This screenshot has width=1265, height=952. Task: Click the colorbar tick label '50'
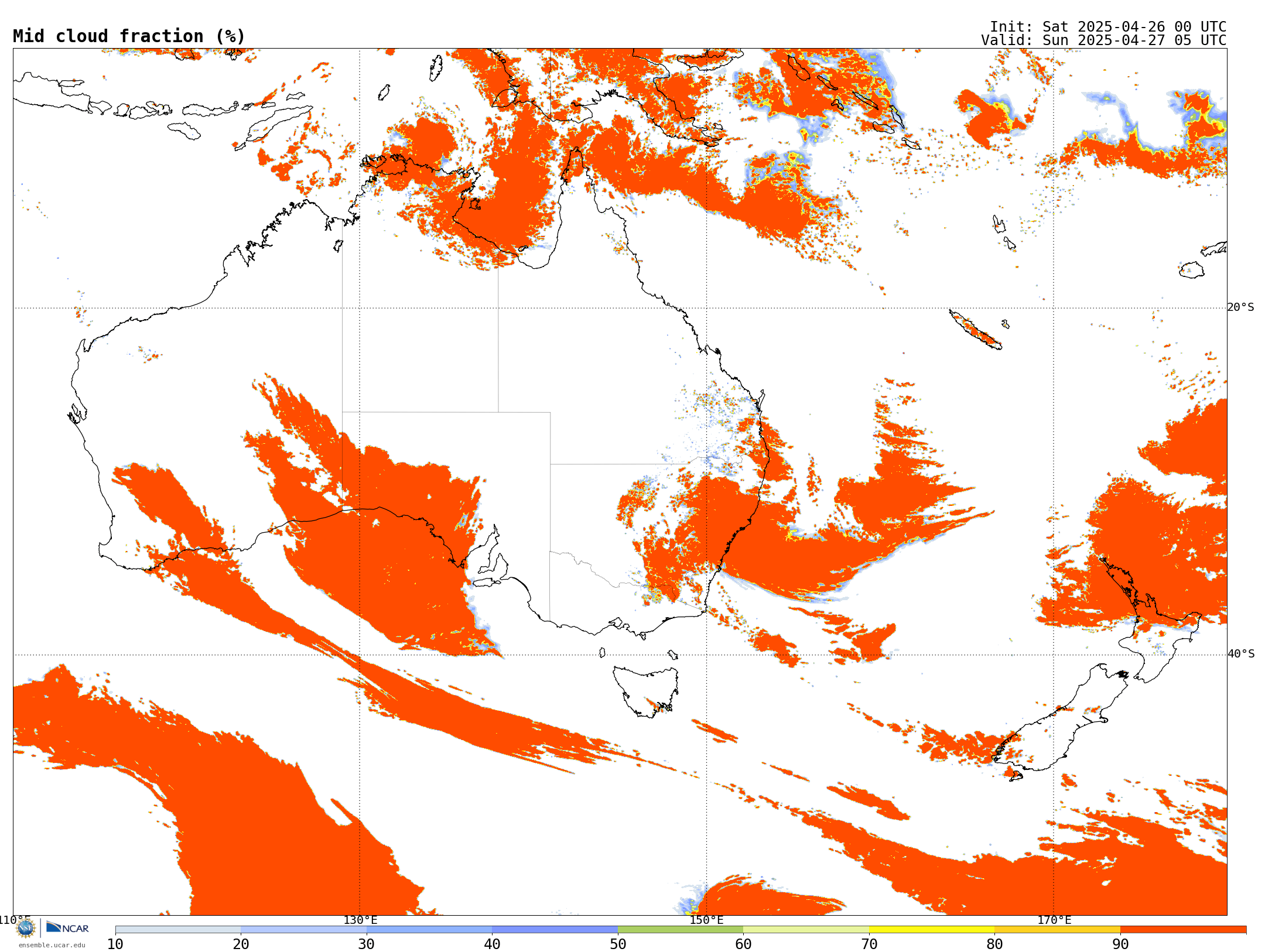[618, 944]
